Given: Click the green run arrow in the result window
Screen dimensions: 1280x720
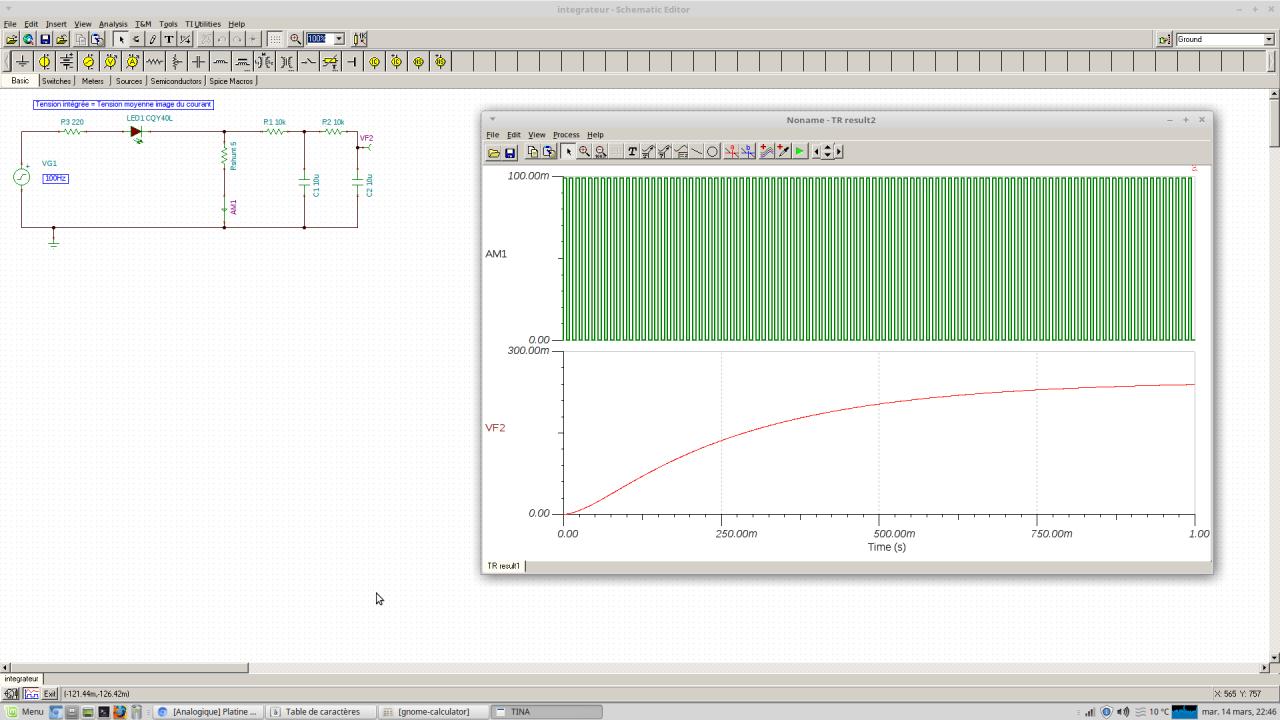Looking at the screenshot, I should (x=800, y=152).
